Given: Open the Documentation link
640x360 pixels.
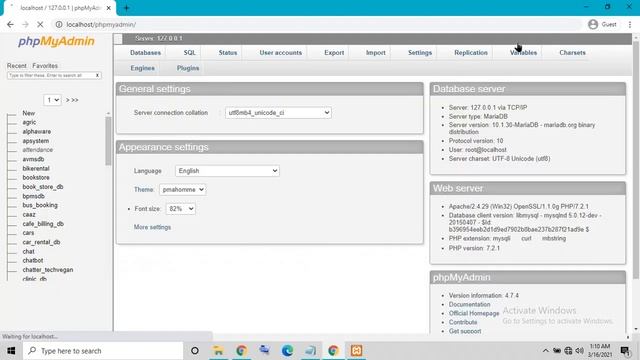Looking at the screenshot, I should (469, 304).
